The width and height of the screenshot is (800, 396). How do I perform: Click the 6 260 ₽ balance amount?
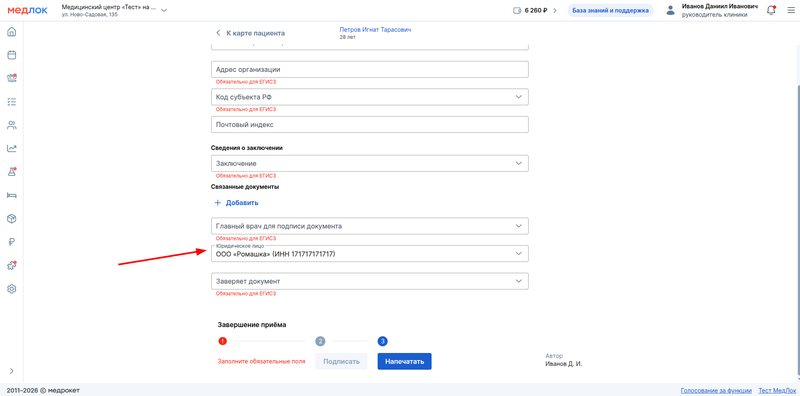pos(536,10)
